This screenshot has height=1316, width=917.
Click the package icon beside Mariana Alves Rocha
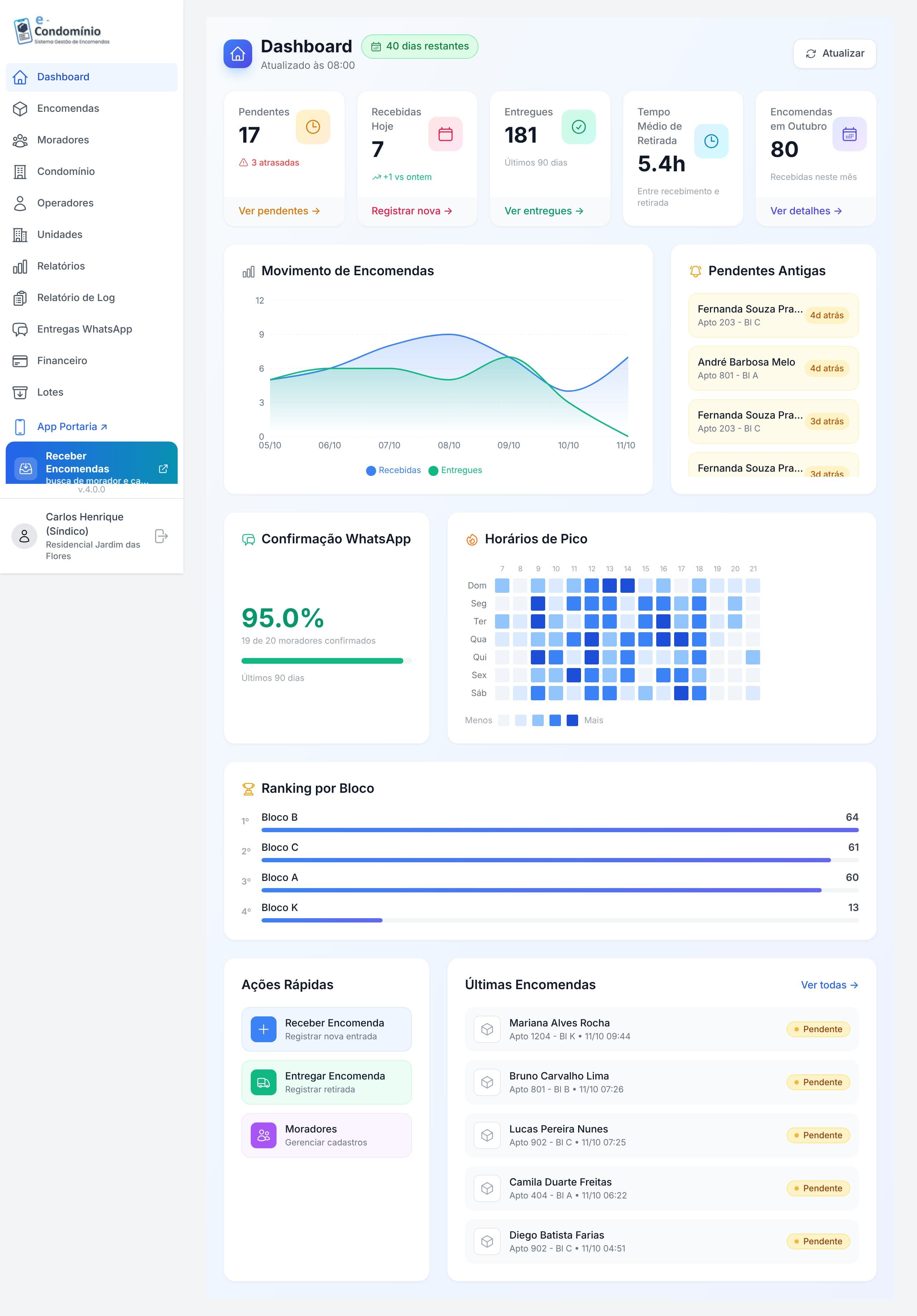[487, 1029]
